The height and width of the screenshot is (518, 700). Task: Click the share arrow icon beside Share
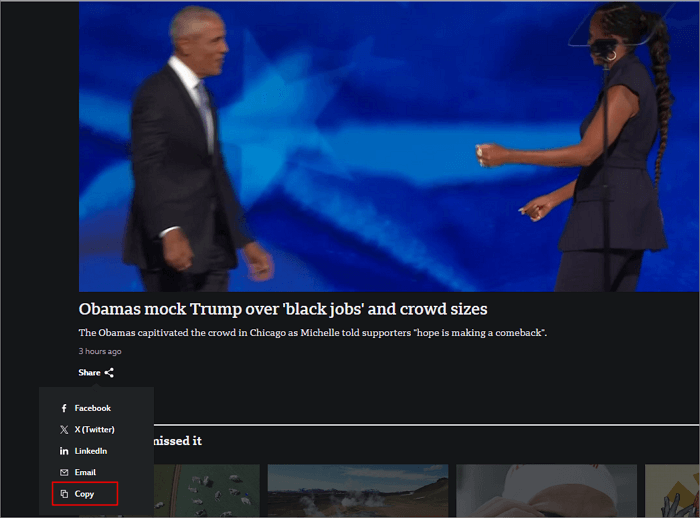pos(109,372)
